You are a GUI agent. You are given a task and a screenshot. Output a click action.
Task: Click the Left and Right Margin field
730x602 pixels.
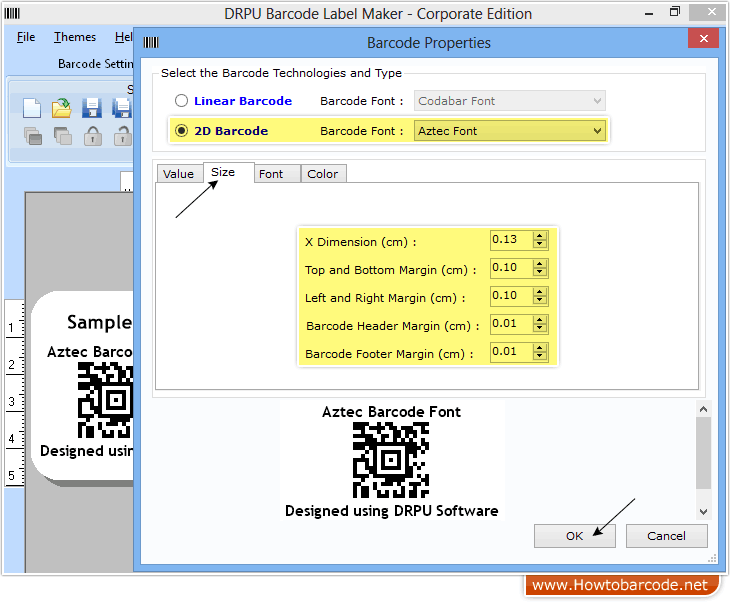[511, 296]
